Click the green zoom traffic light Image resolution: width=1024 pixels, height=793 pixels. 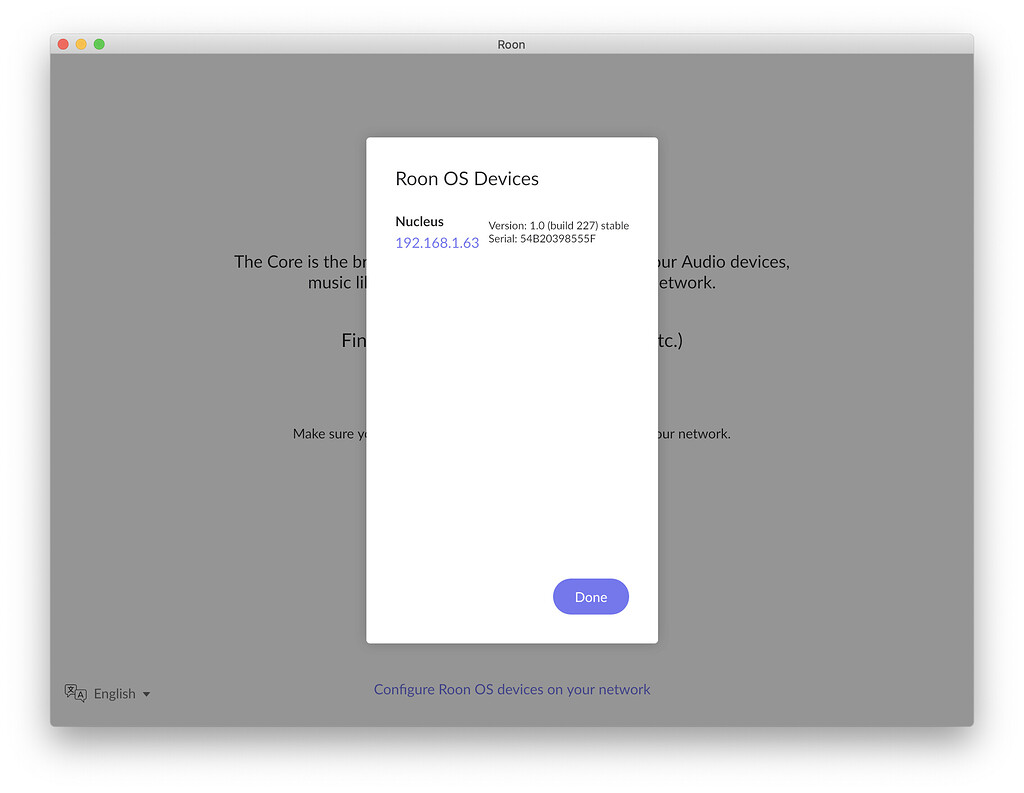coord(99,44)
